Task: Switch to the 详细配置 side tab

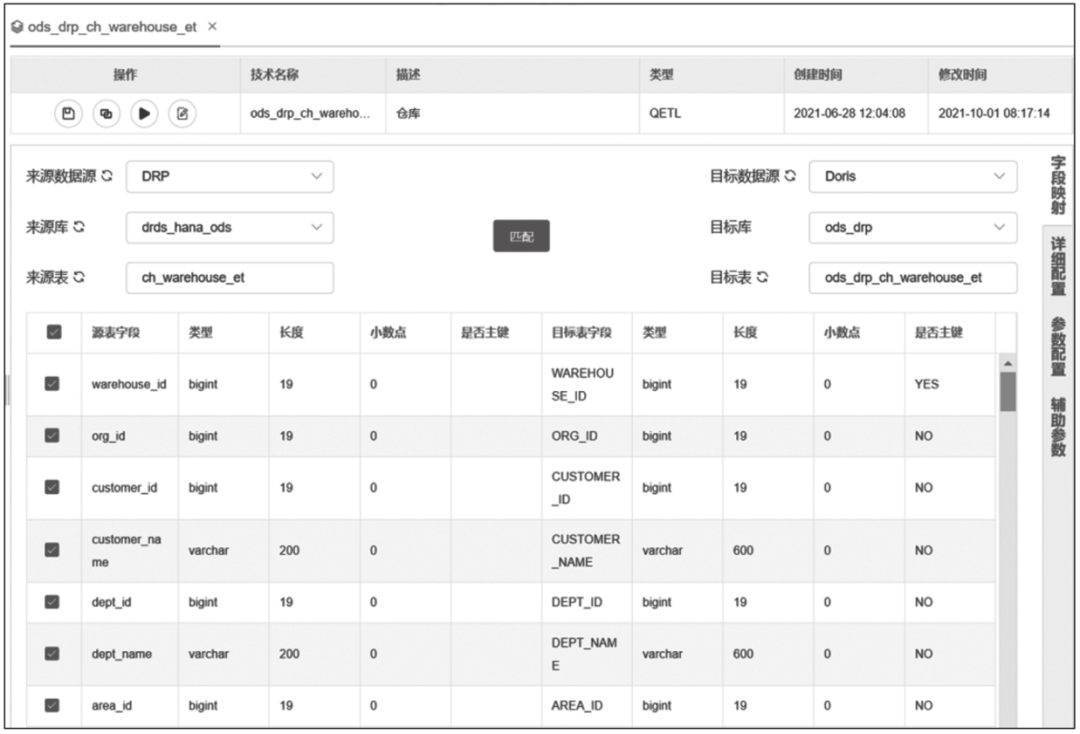Action: (x=1058, y=266)
